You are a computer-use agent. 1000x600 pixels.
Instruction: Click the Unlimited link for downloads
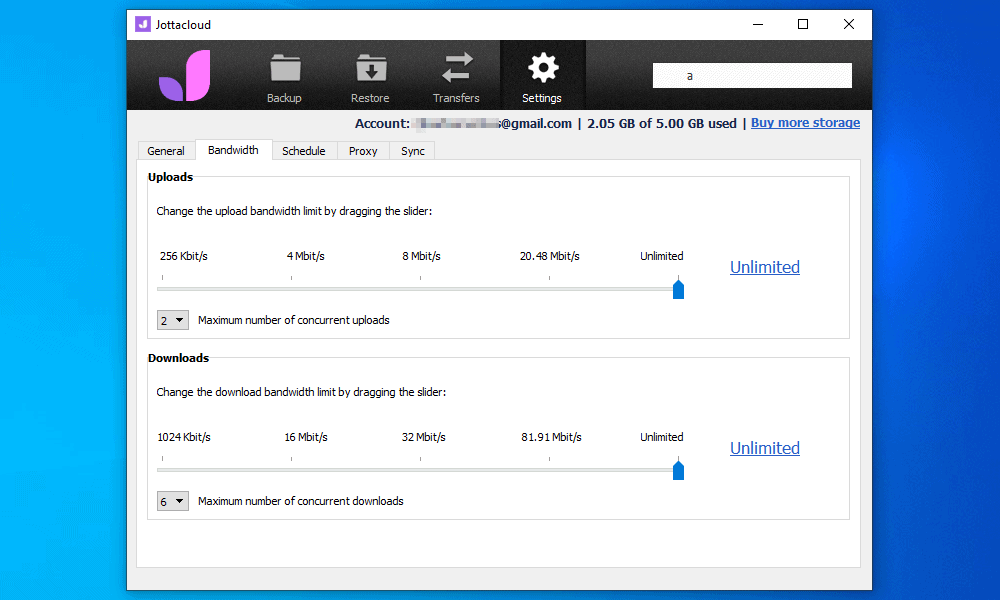pos(764,448)
